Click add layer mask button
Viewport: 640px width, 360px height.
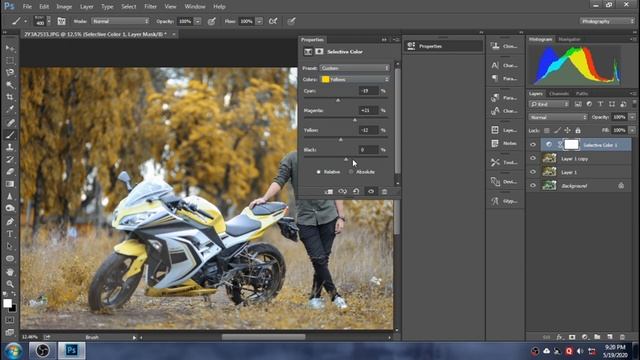[572, 337]
